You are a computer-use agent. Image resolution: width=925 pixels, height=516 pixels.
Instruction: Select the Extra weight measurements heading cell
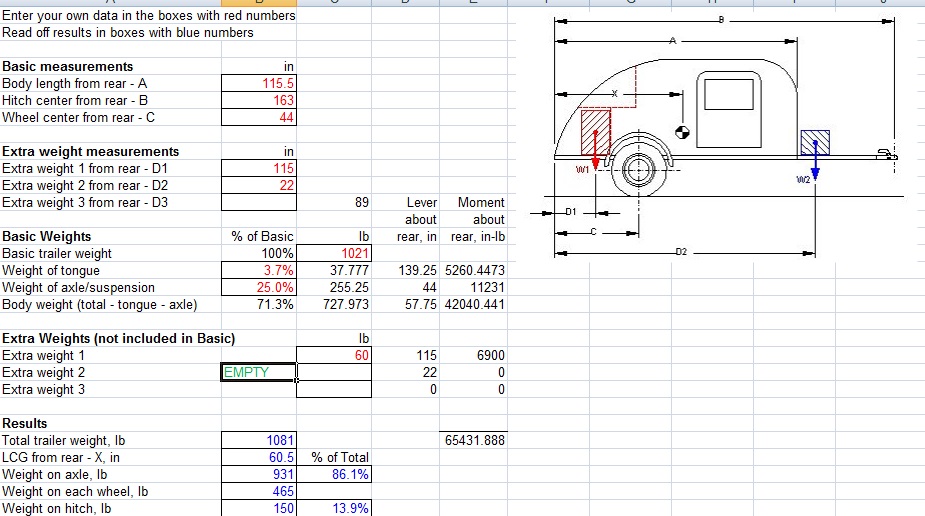[x=111, y=151]
